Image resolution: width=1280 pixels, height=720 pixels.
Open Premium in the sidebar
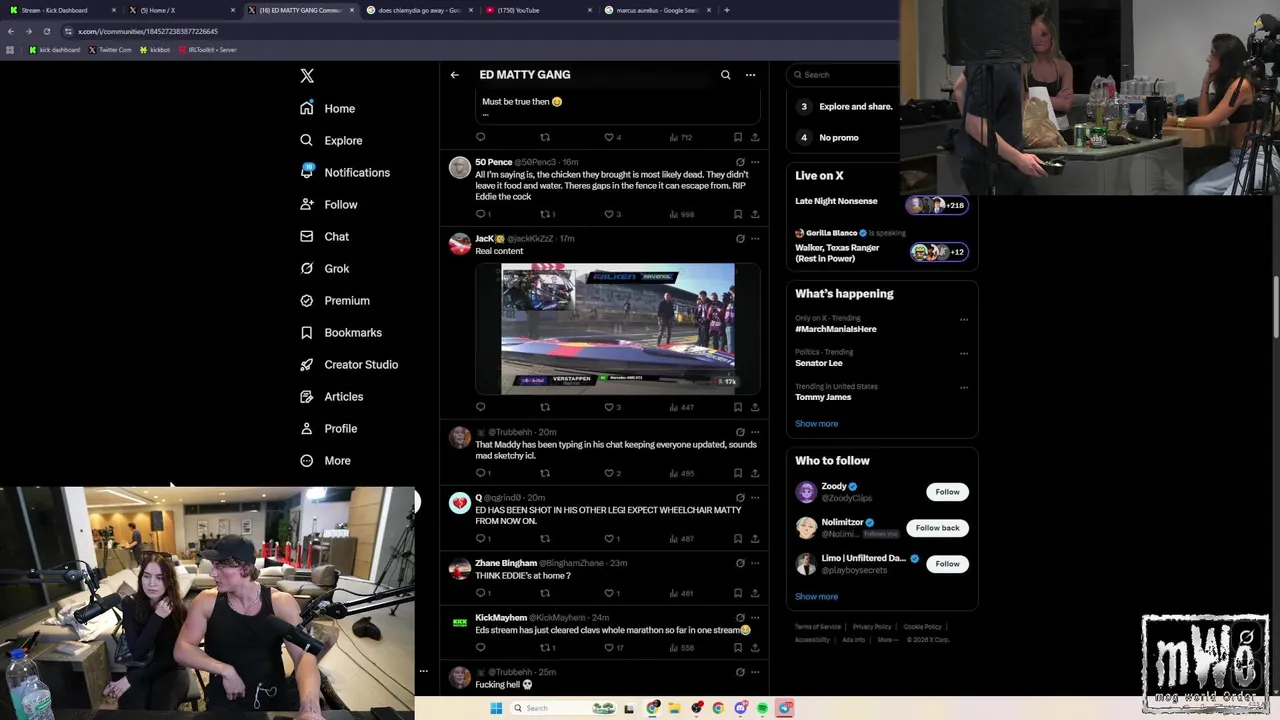(x=335, y=300)
